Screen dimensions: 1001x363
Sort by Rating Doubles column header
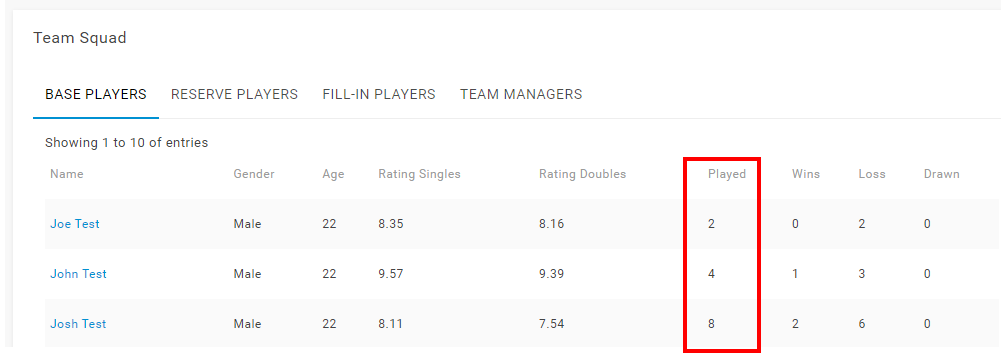pyautogui.click(x=583, y=174)
